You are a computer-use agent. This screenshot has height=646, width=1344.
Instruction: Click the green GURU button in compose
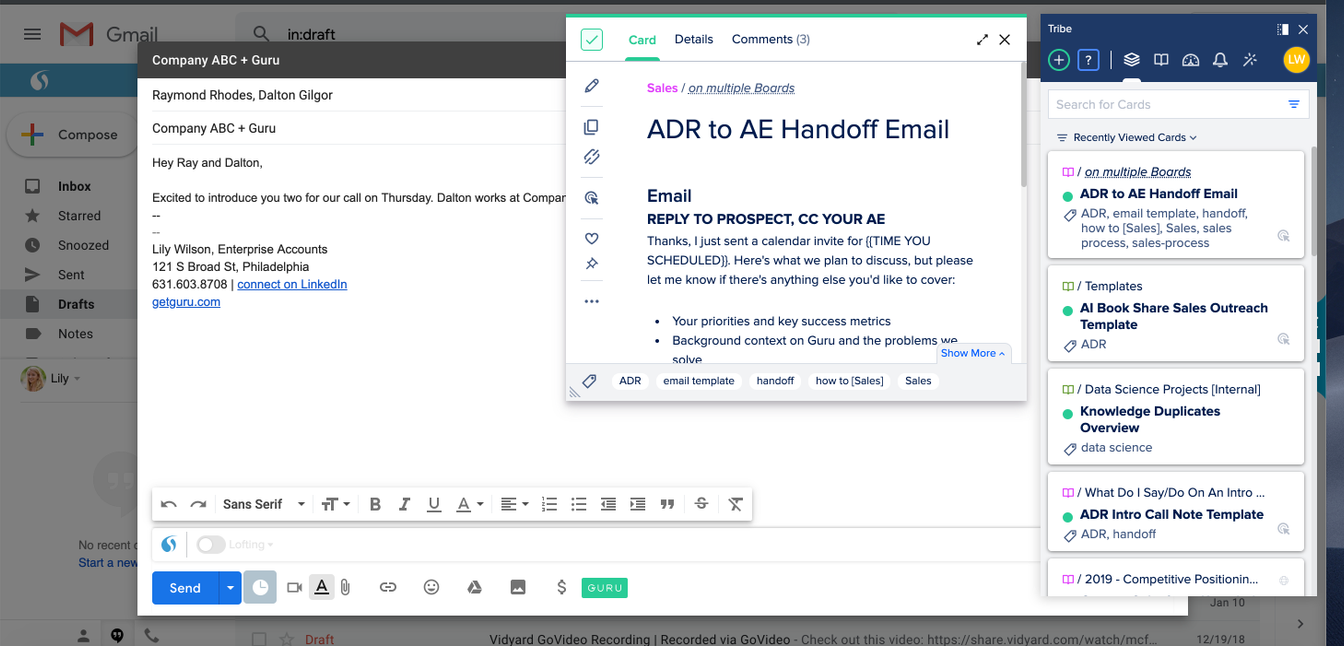click(x=605, y=588)
